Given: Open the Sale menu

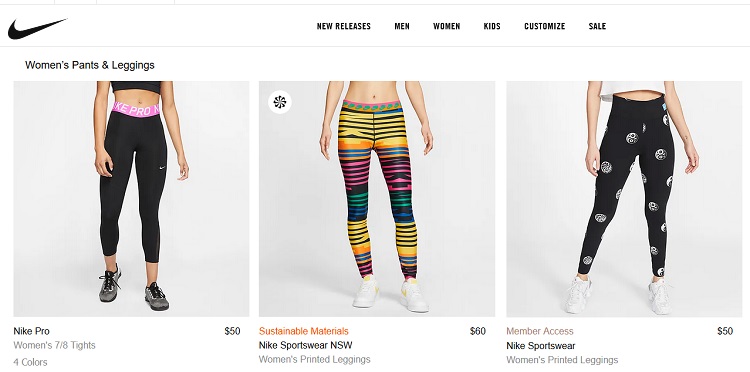Looking at the screenshot, I should pyautogui.click(x=597, y=26).
